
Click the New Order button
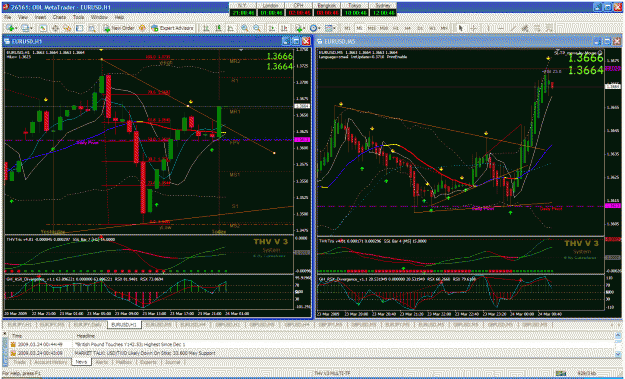click(120, 28)
